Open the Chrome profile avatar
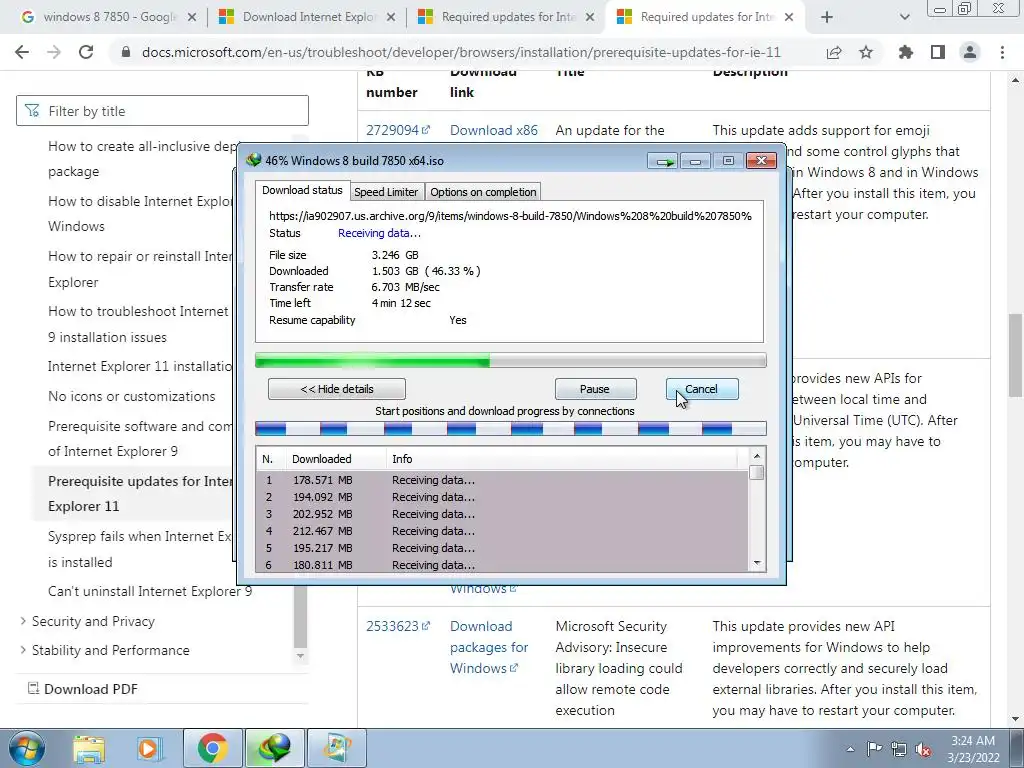Image resolution: width=1024 pixels, height=768 pixels. coord(970,52)
